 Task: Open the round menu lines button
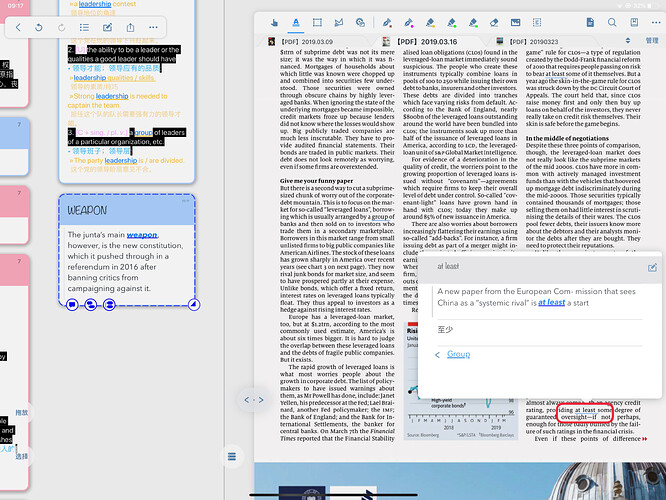tap(232, 456)
